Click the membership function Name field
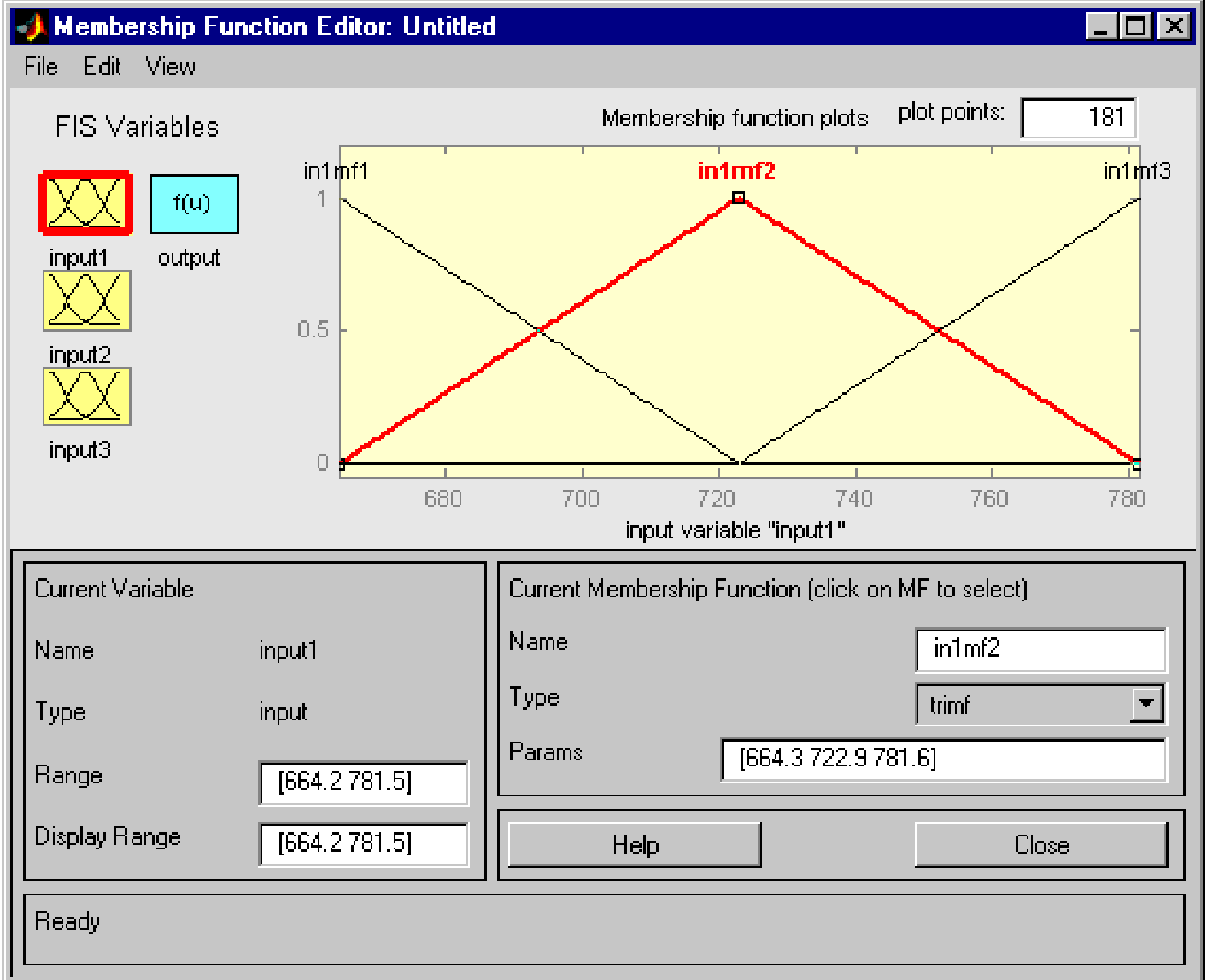Screen dimensions: 1207x980 (x=1040, y=649)
